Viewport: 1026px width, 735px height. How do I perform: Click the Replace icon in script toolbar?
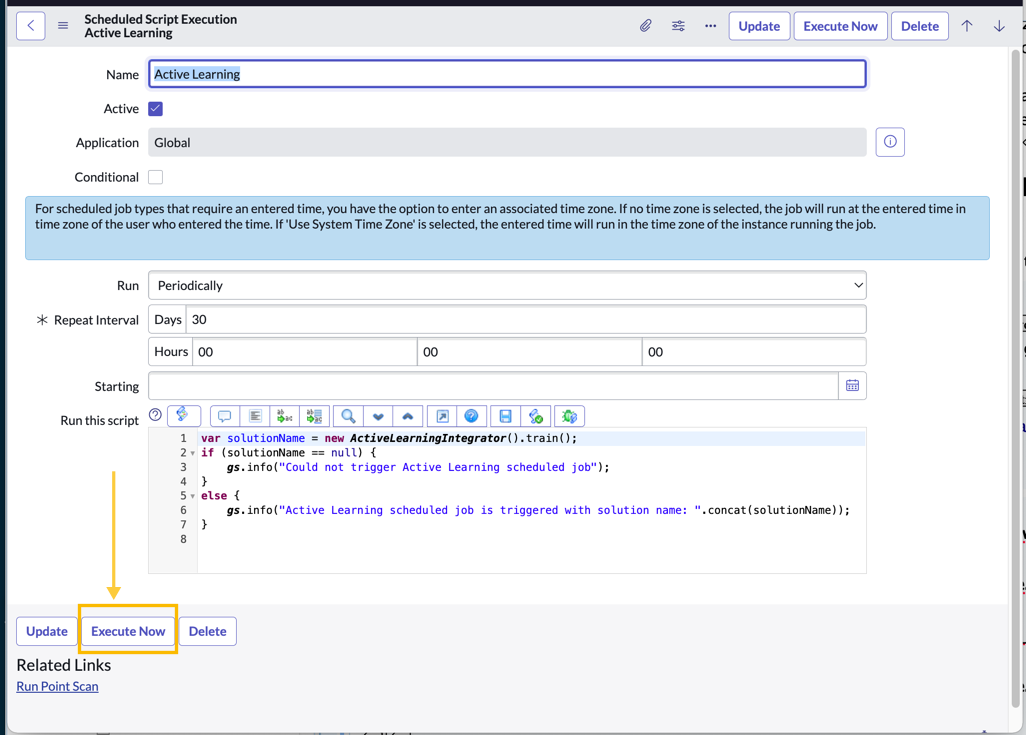tap(285, 416)
